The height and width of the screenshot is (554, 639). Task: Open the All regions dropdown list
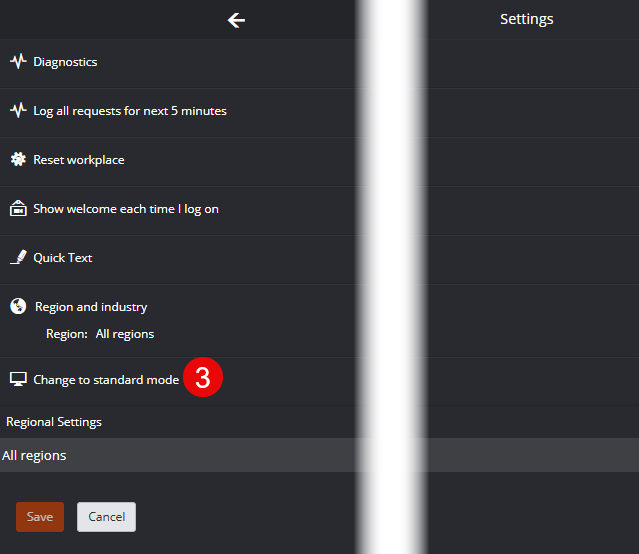320,455
